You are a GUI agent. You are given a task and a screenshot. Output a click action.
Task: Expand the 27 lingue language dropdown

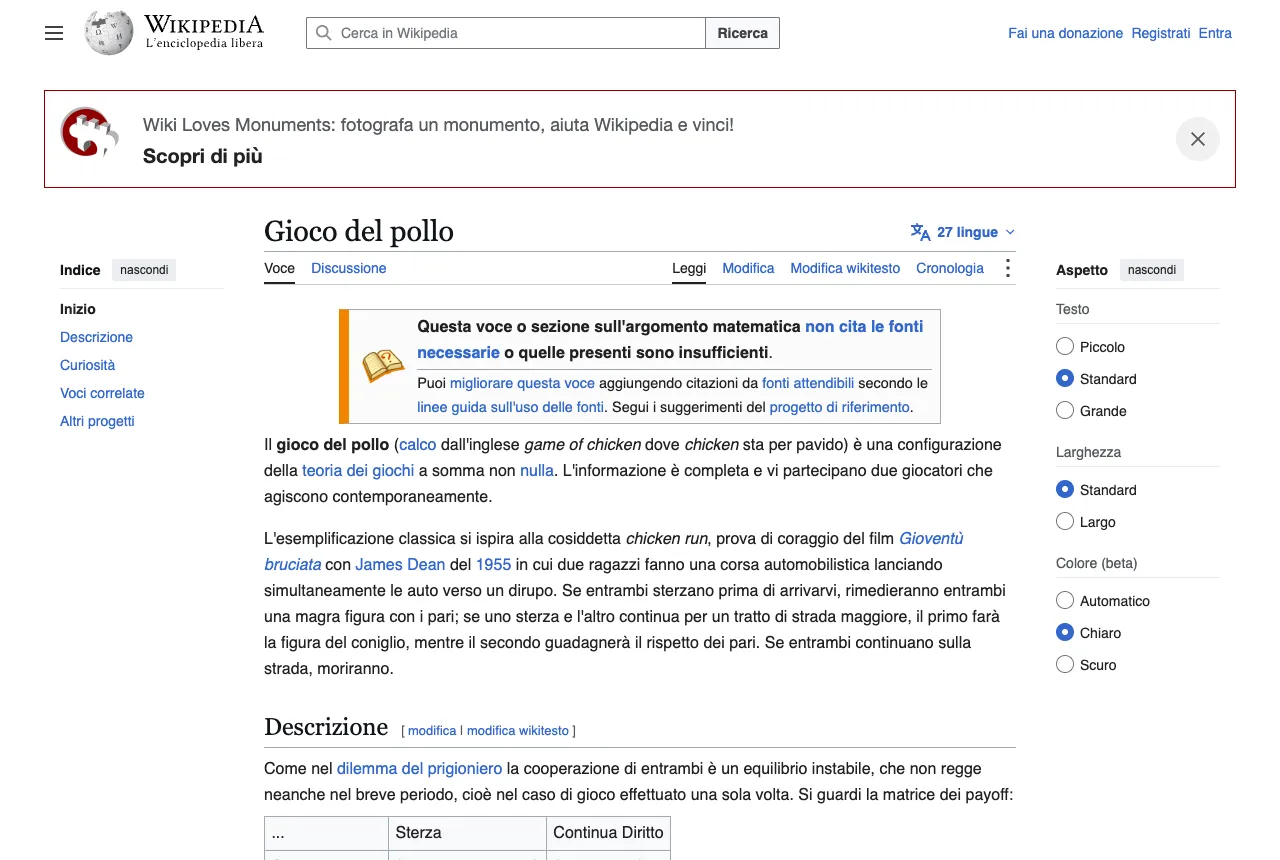(x=963, y=232)
